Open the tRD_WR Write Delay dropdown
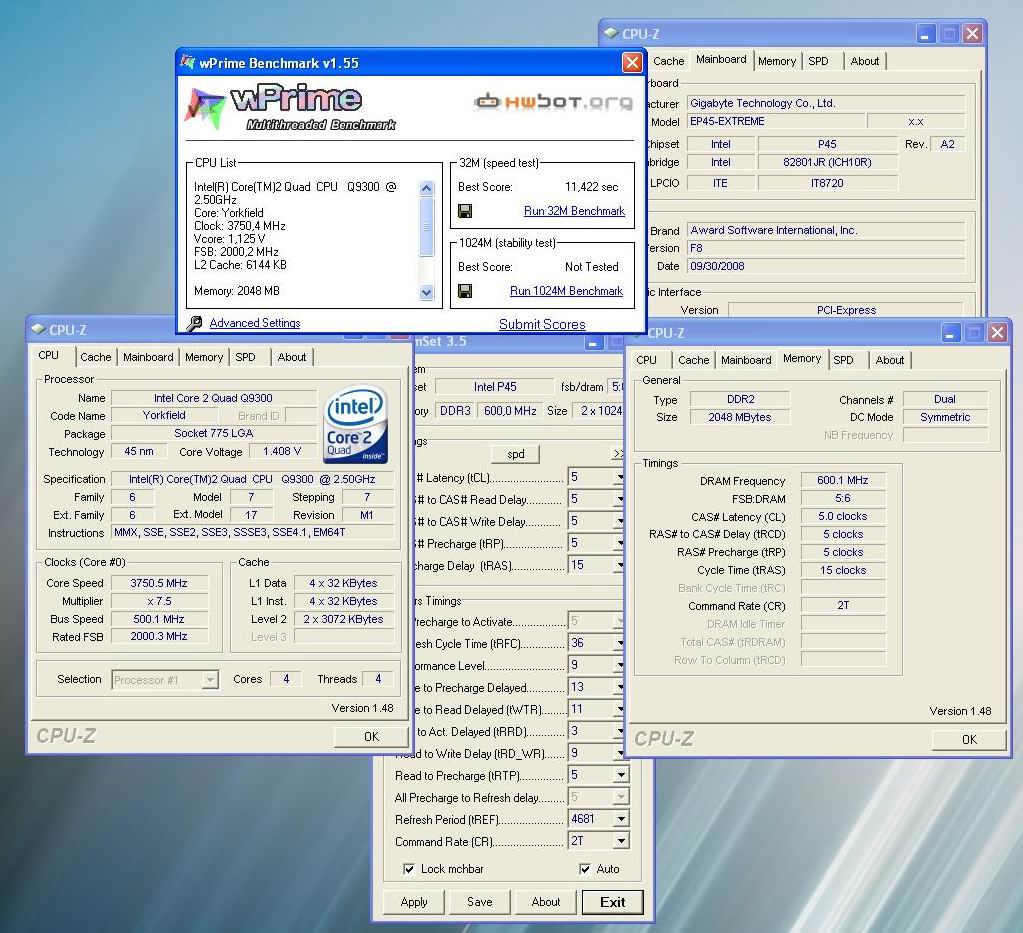Screen dimensions: 1023x933 pos(619,753)
